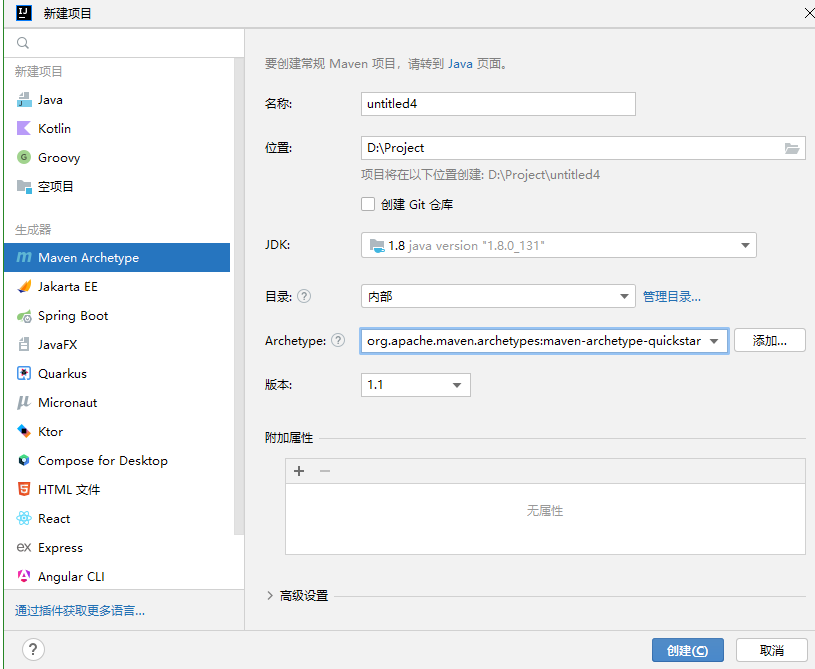Click the folder browse icon in location field
This screenshot has height=669, width=815.
pyautogui.click(x=792, y=148)
